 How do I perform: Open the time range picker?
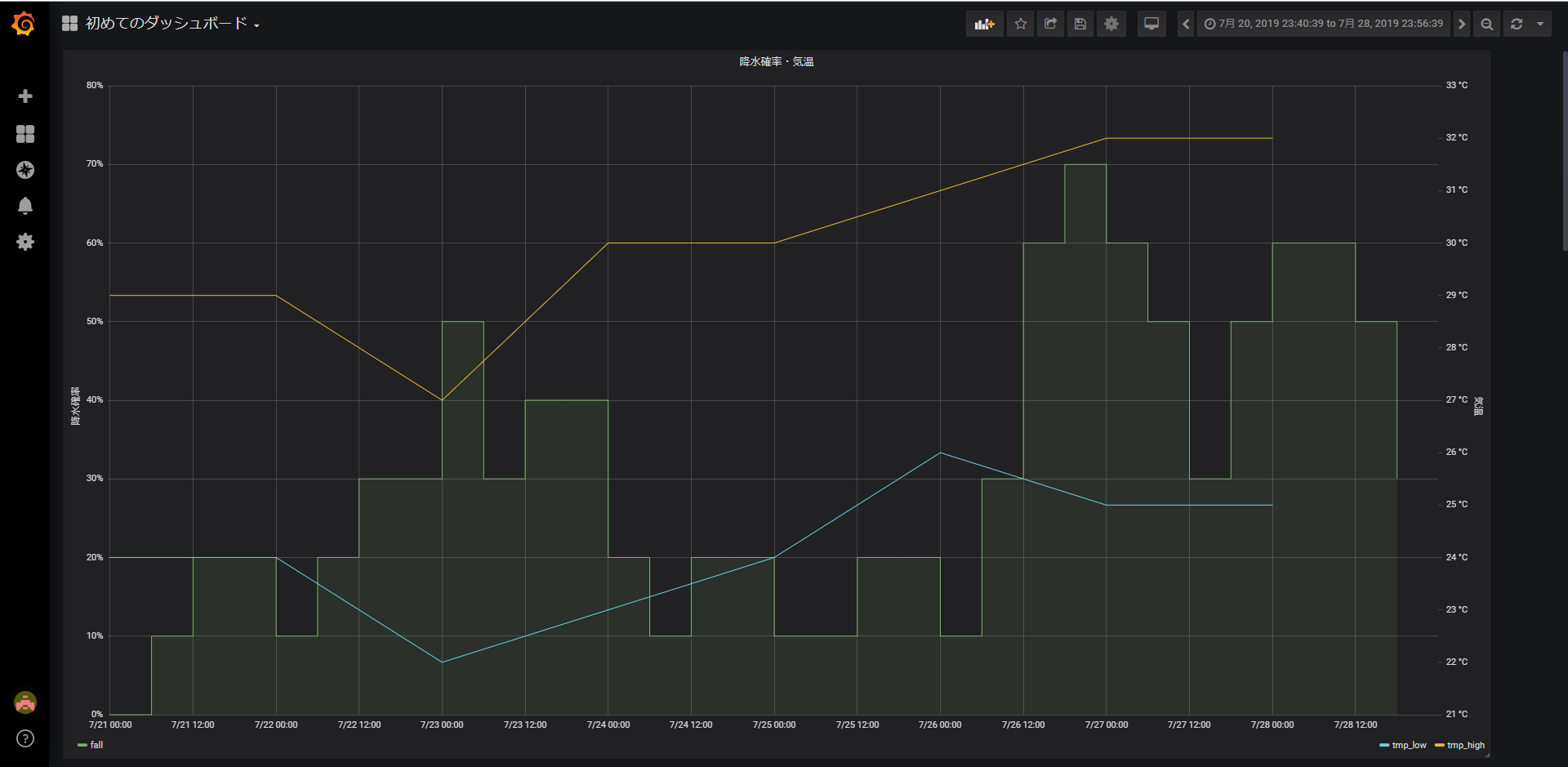click(x=1323, y=24)
